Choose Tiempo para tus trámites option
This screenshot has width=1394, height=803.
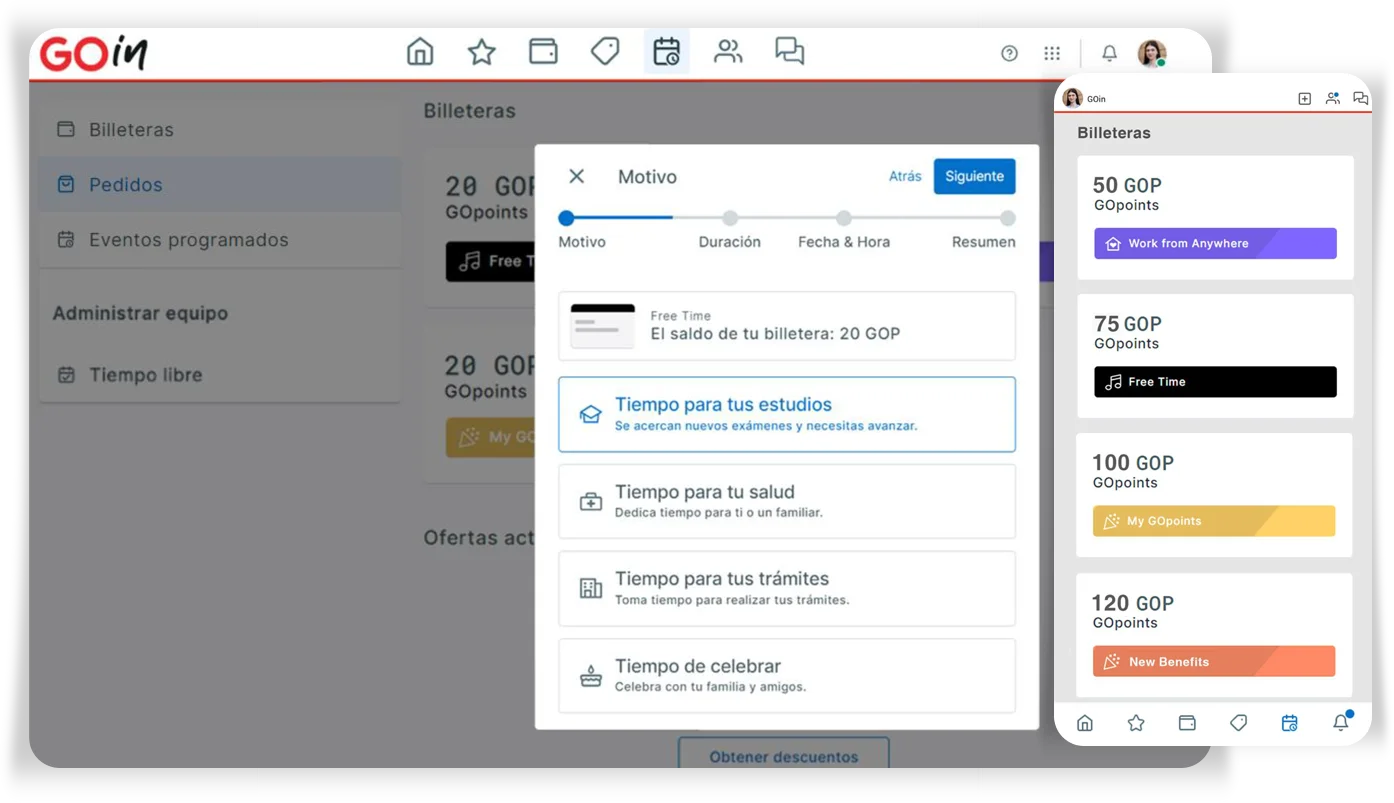(x=787, y=588)
